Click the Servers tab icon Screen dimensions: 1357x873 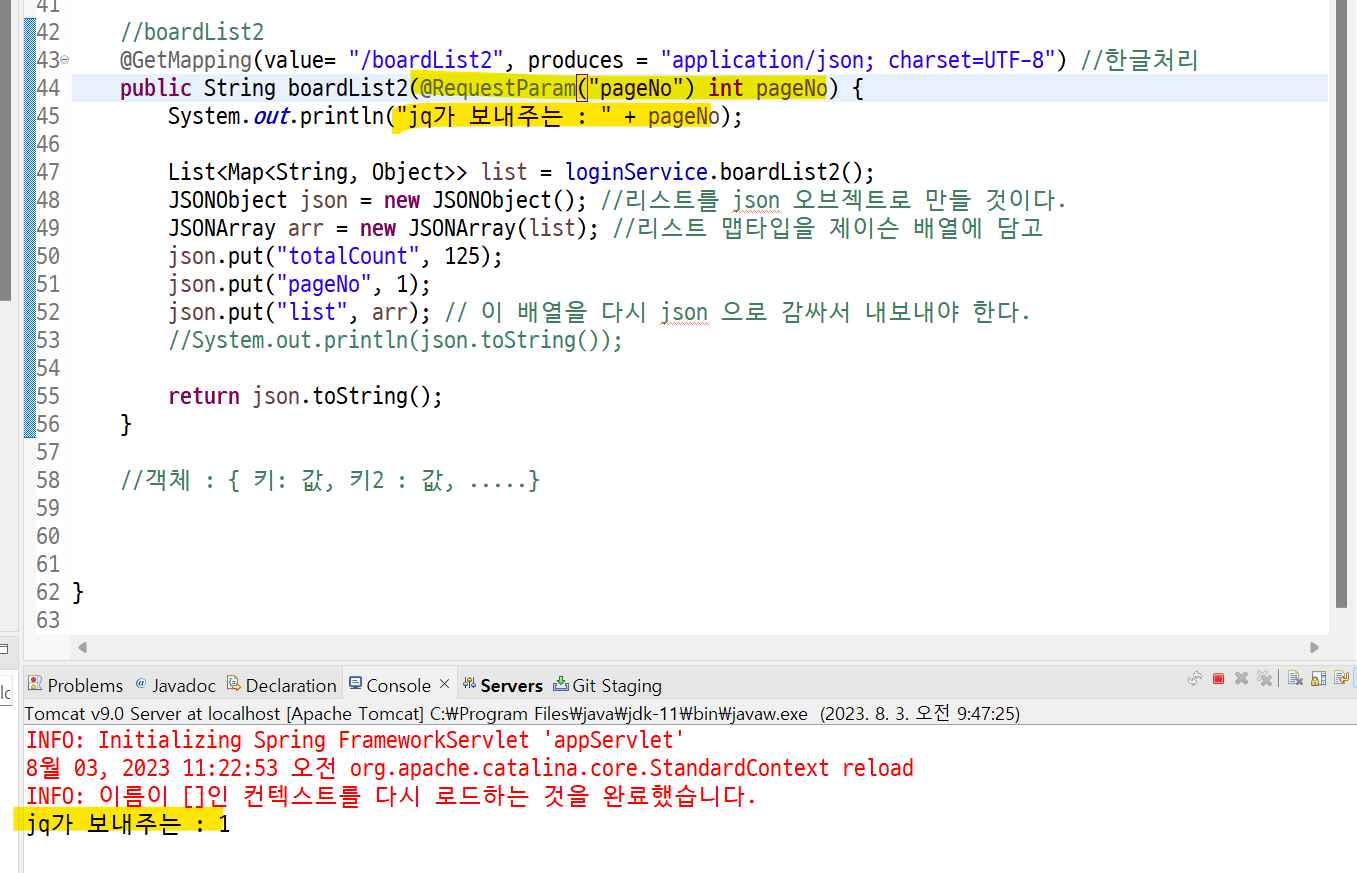(469, 684)
